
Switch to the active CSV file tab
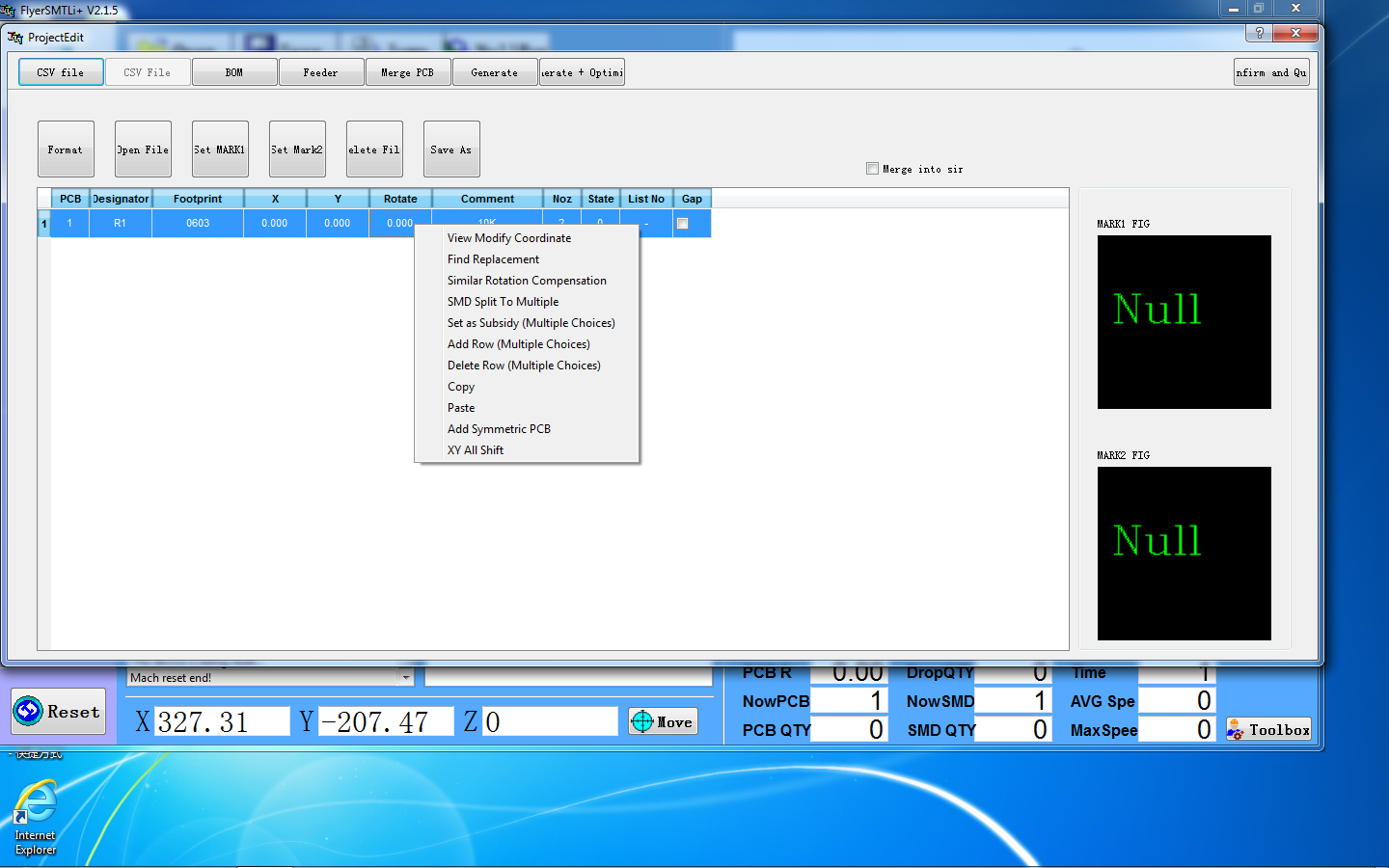click(x=61, y=72)
